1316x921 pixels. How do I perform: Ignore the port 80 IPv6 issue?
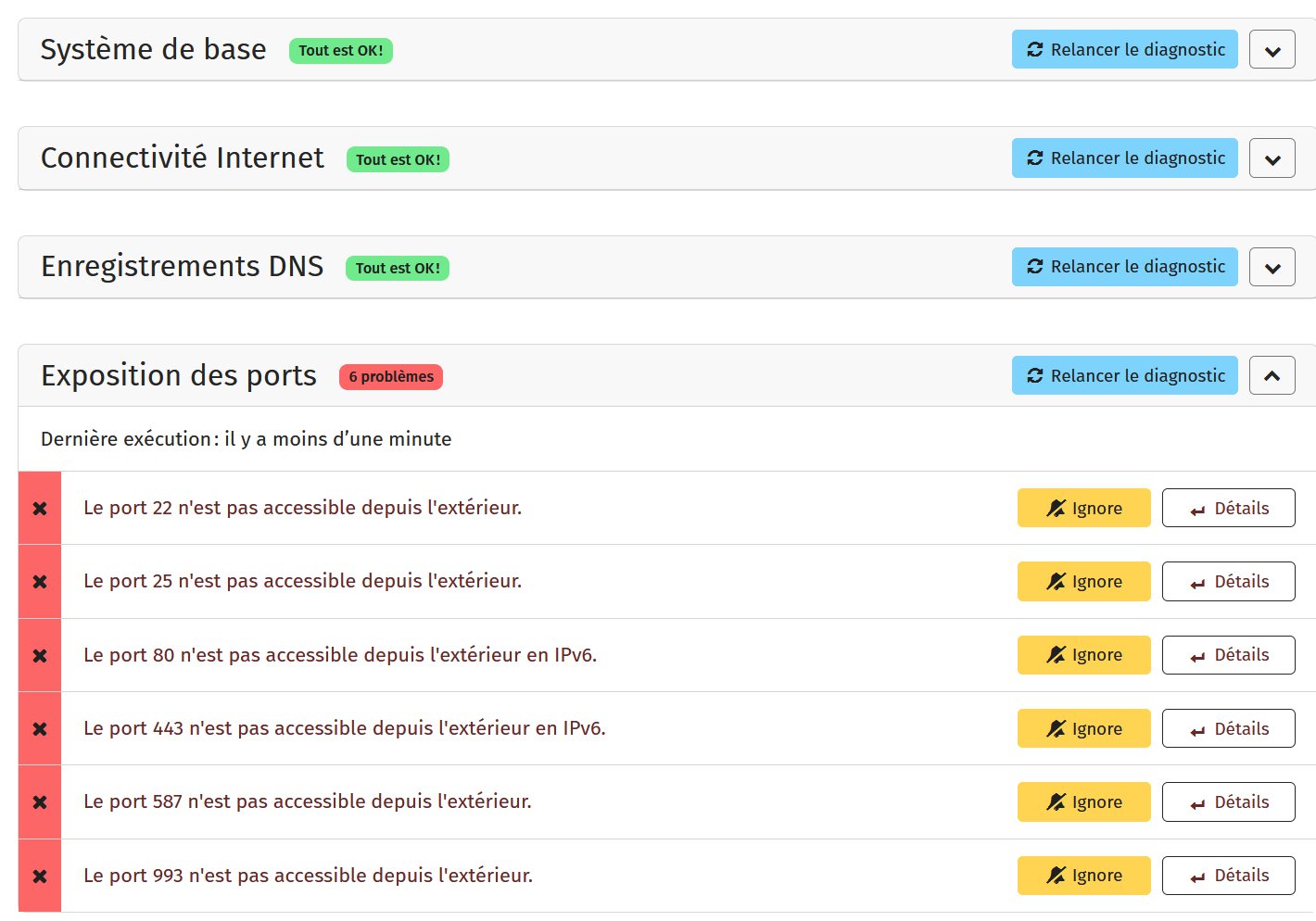(x=1083, y=655)
